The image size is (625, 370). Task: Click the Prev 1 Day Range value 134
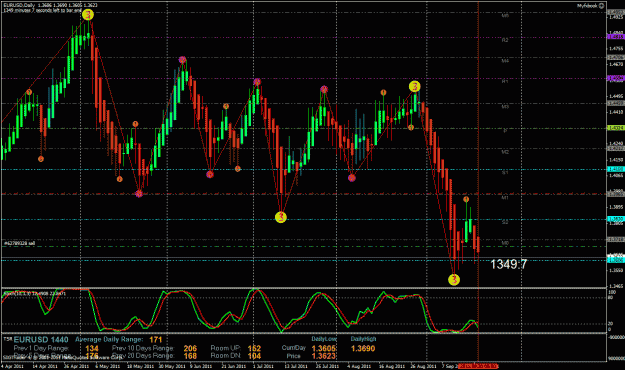coord(92,348)
